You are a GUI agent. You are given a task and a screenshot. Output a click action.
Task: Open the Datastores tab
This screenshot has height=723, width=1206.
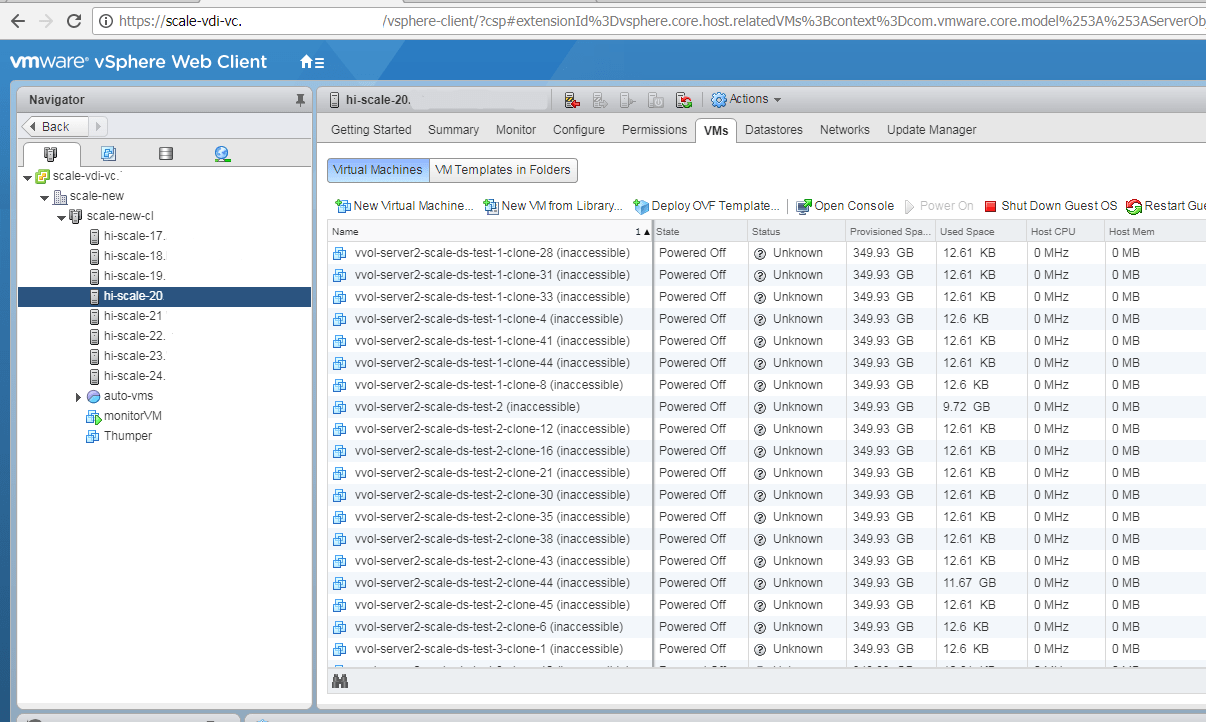[774, 130]
